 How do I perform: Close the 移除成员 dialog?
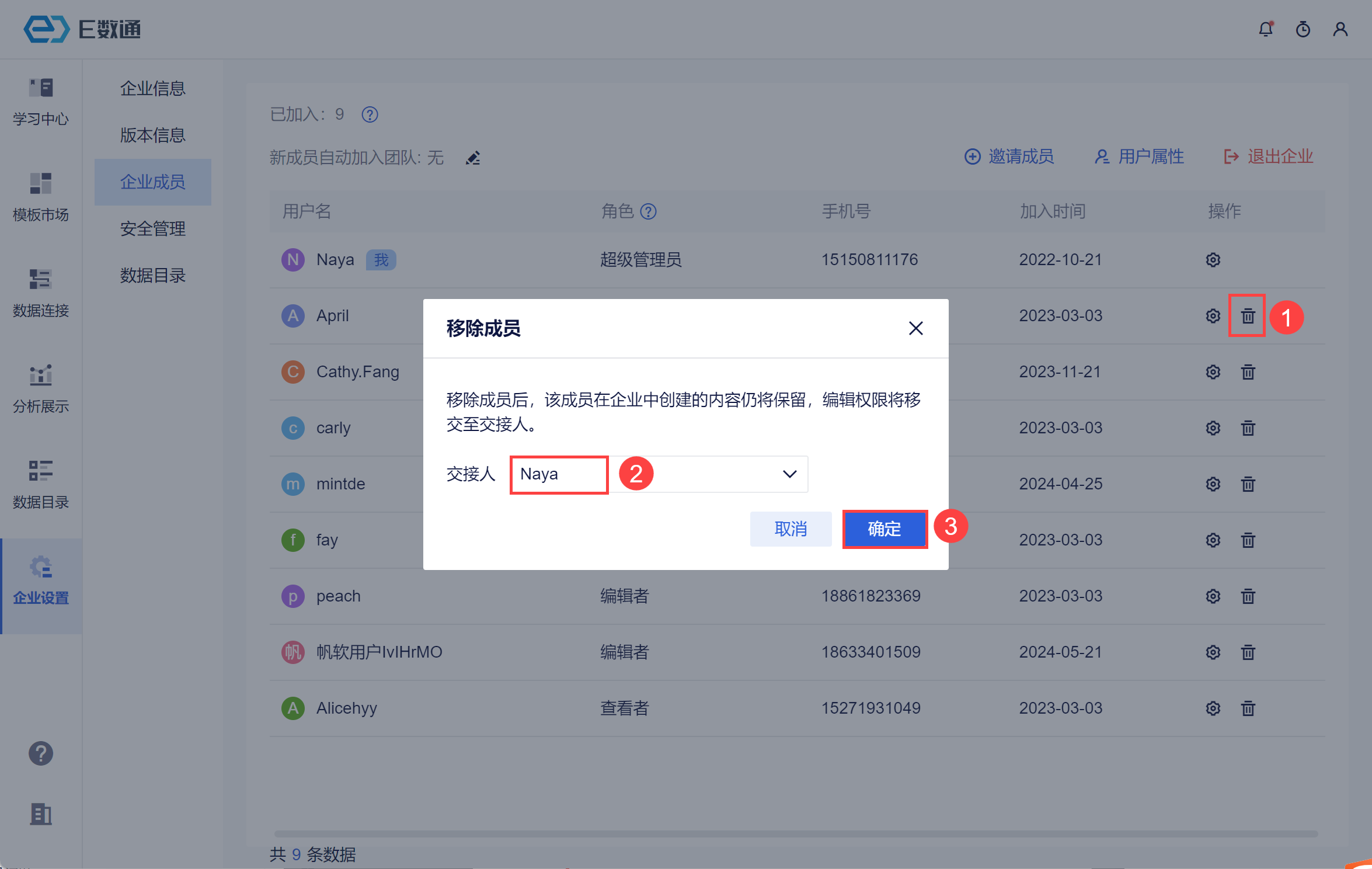tap(915, 328)
